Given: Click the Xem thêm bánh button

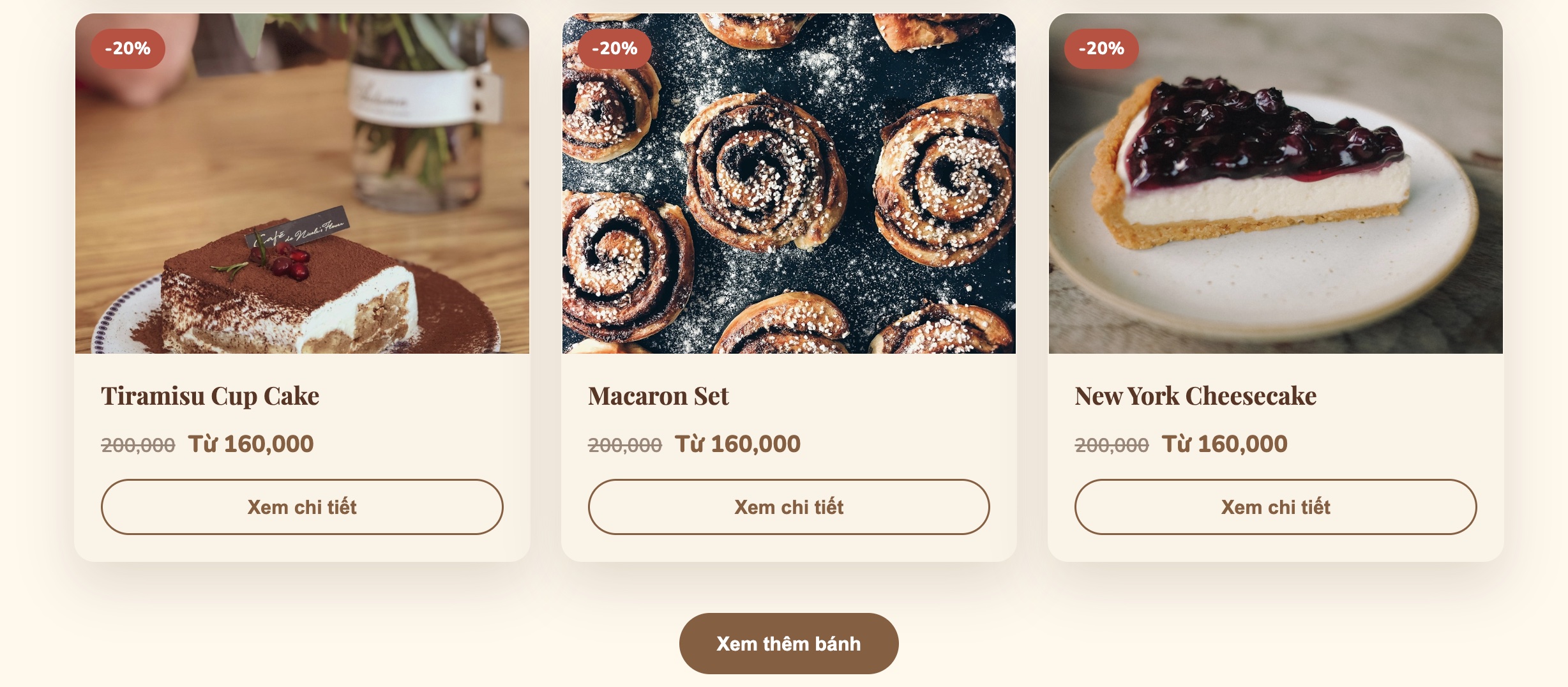Looking at the screenshot, I should (x=788, y=644).
